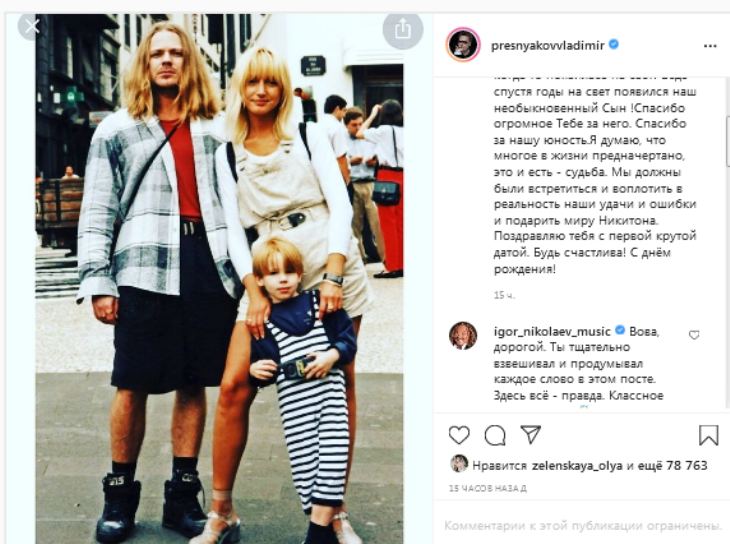The width and height of the screenshot is (730, 544).
Task: Open zelenskaya_olya small avatar by likes
Action: [459, 464]
